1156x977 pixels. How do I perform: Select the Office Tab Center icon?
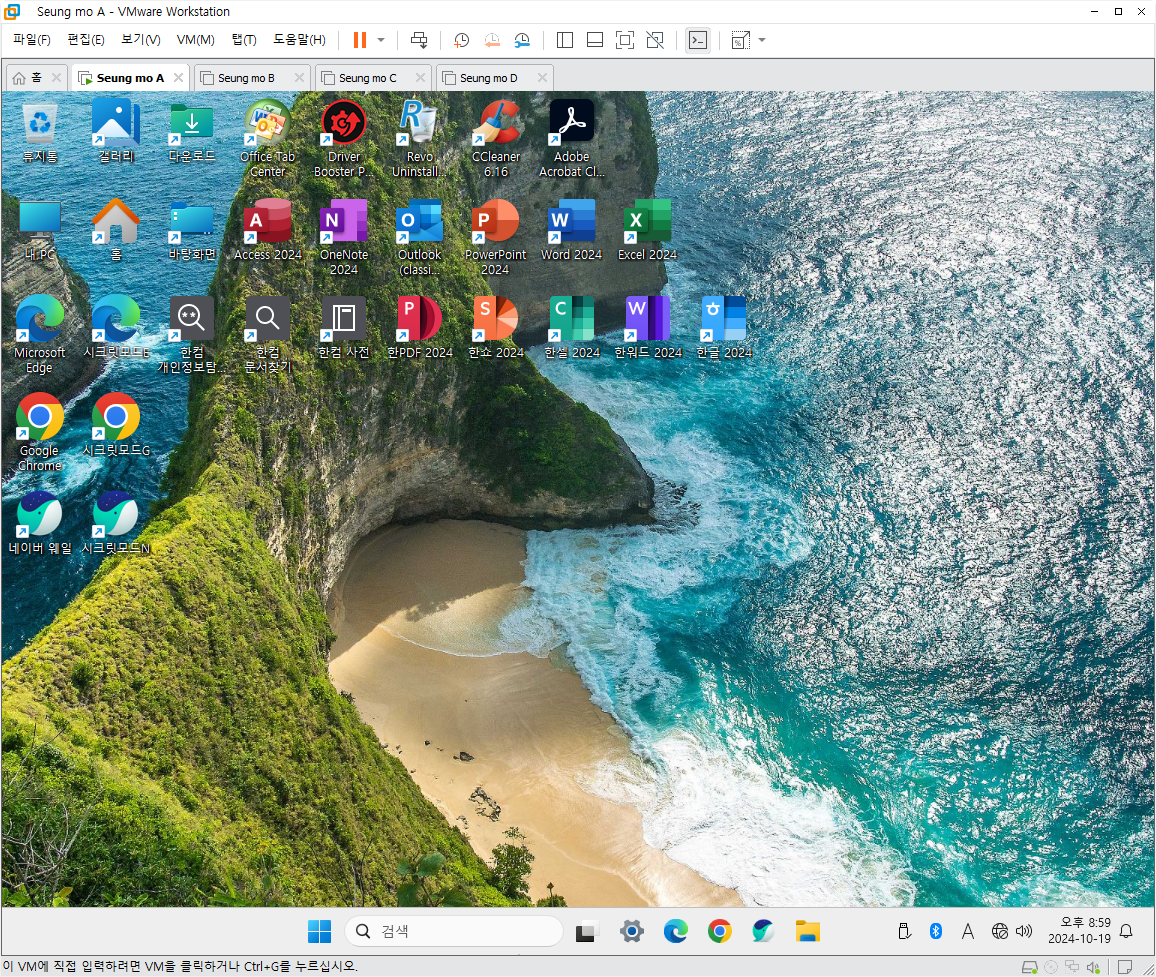click(268, 139)
